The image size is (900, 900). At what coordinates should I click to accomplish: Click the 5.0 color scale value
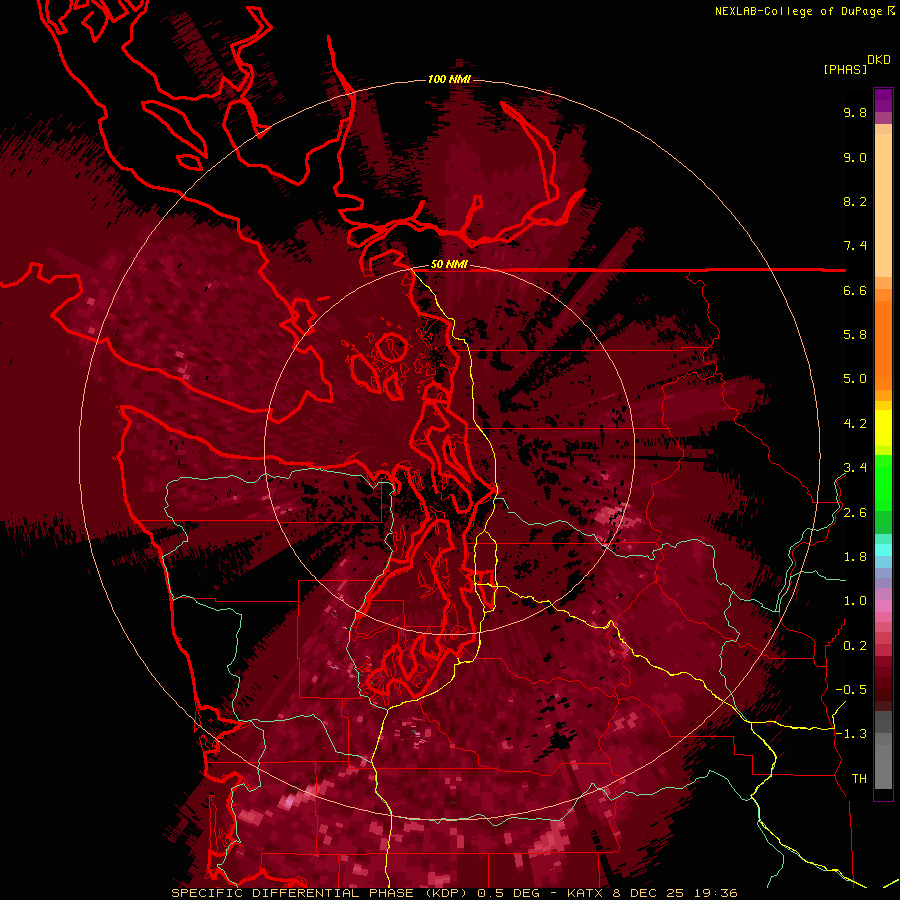coord(855,379)
